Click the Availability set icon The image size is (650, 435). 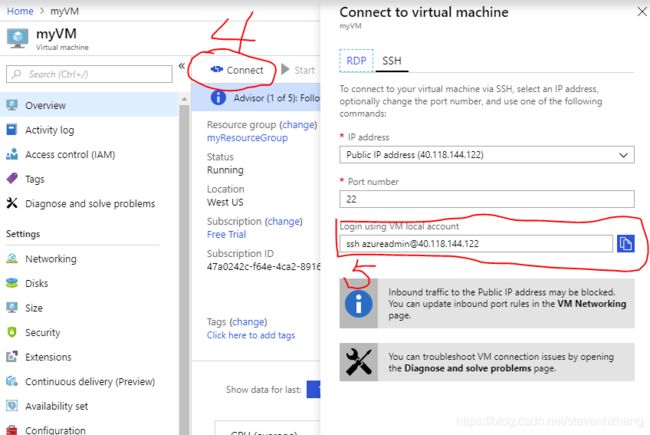coord(12,406)
